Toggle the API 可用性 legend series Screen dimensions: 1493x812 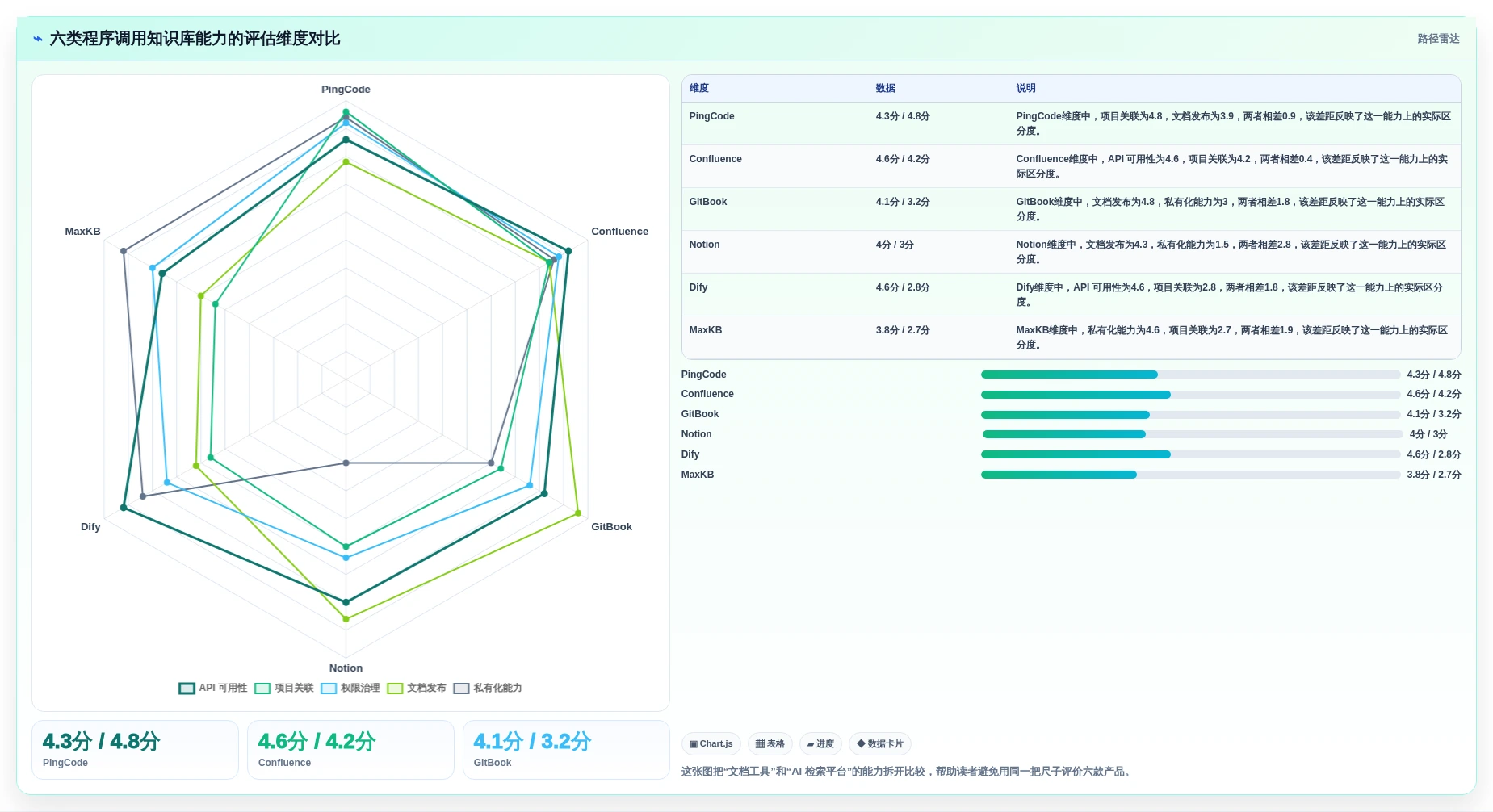(x=213, y=689)
